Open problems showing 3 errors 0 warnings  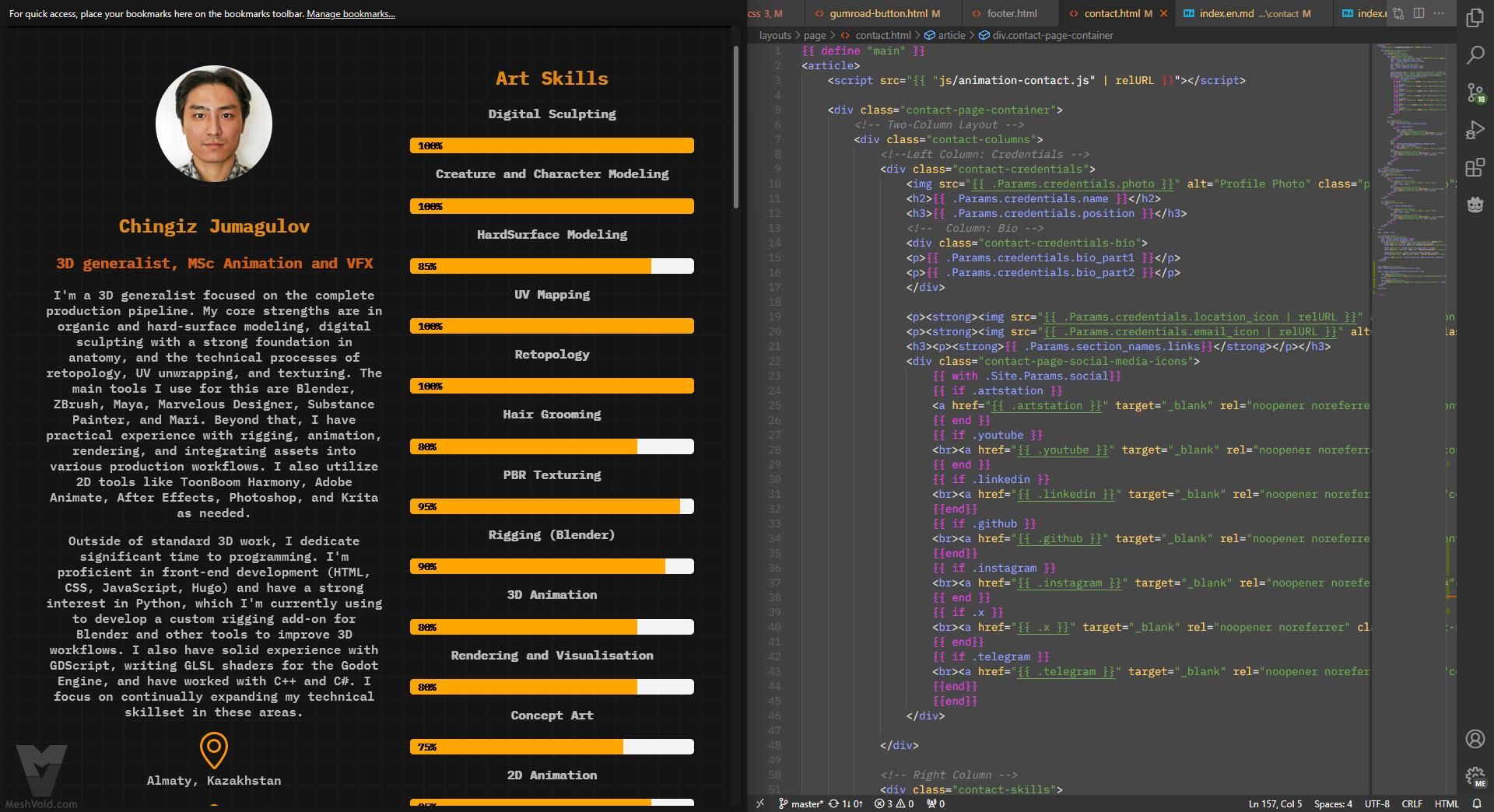click(x=894, y=803)
